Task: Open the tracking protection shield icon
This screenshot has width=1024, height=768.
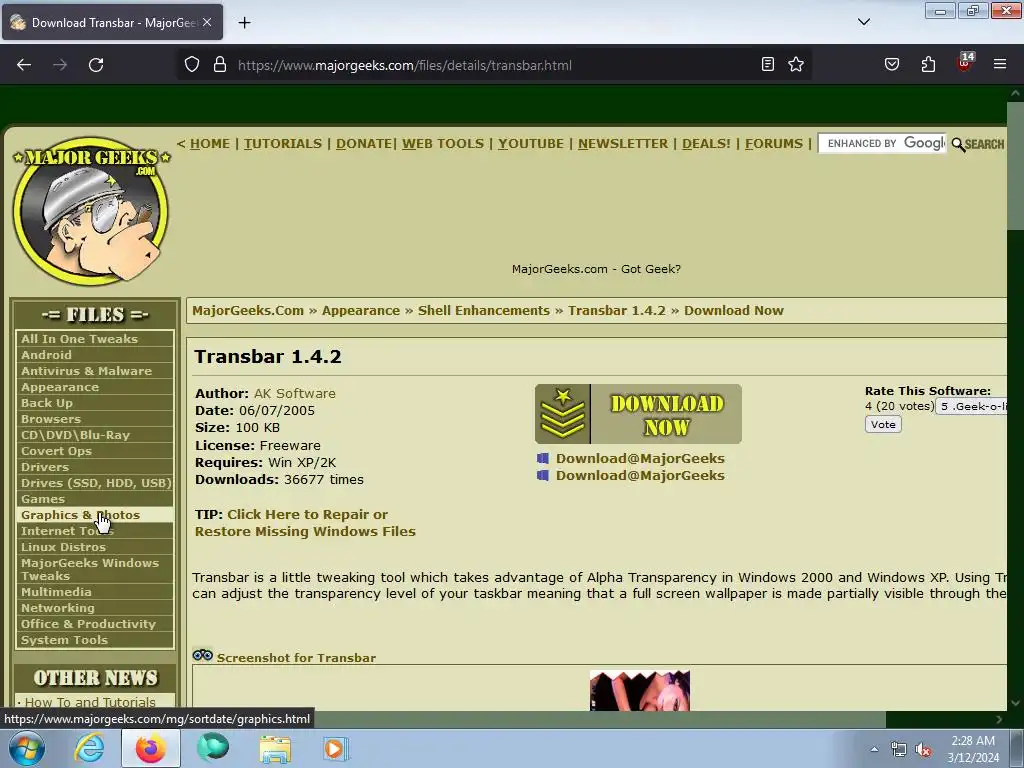Action: pos(191,65)
